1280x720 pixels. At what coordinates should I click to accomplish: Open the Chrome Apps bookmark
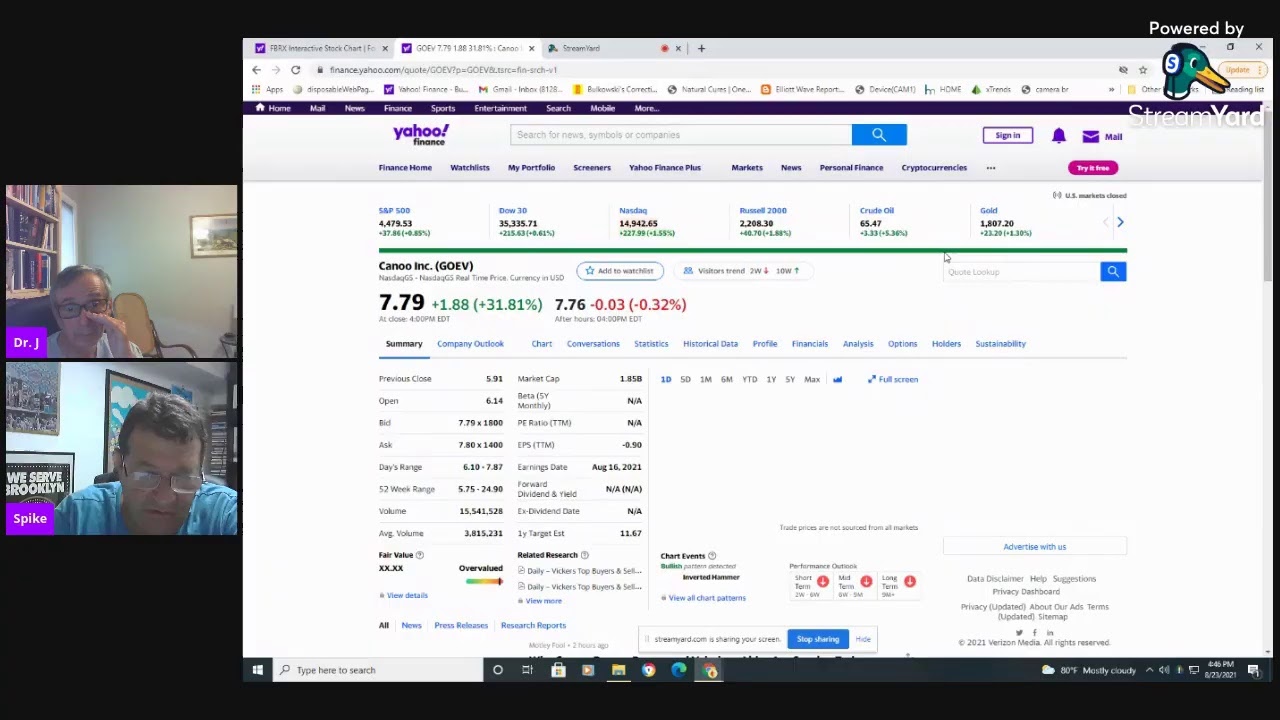point(269,89)
